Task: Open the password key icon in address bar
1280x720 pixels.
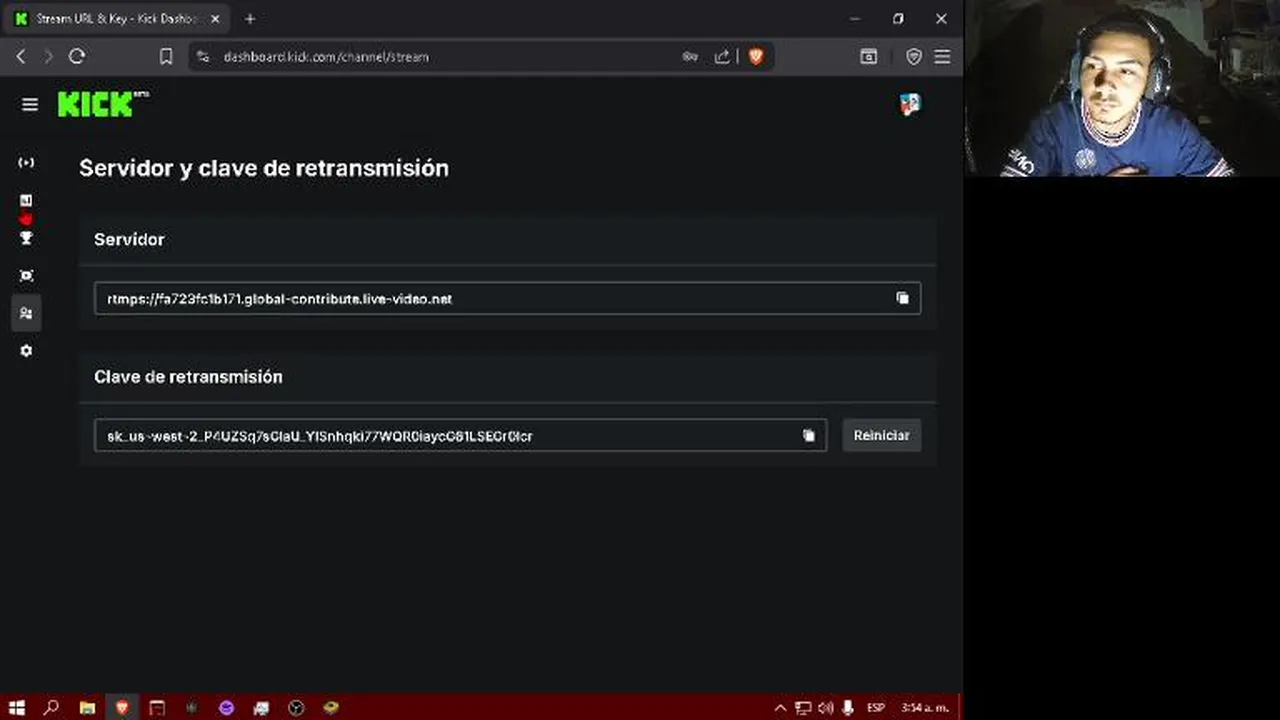Action: pos(690,57)
